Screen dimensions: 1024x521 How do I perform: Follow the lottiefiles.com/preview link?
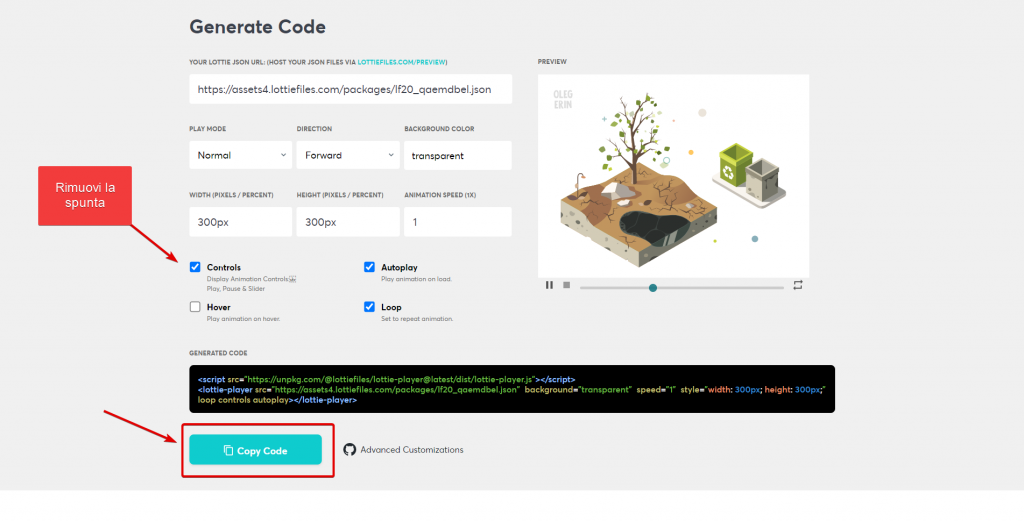400,61
